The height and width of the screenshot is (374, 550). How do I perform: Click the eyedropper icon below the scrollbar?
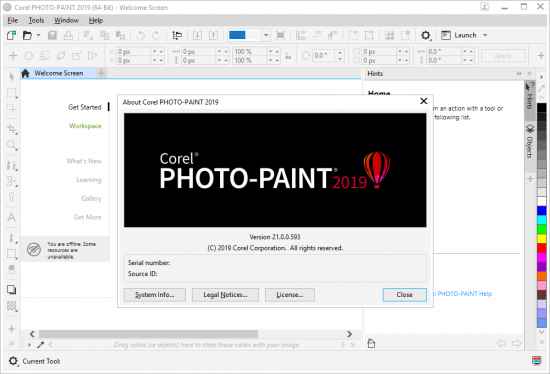pos(40,345)
